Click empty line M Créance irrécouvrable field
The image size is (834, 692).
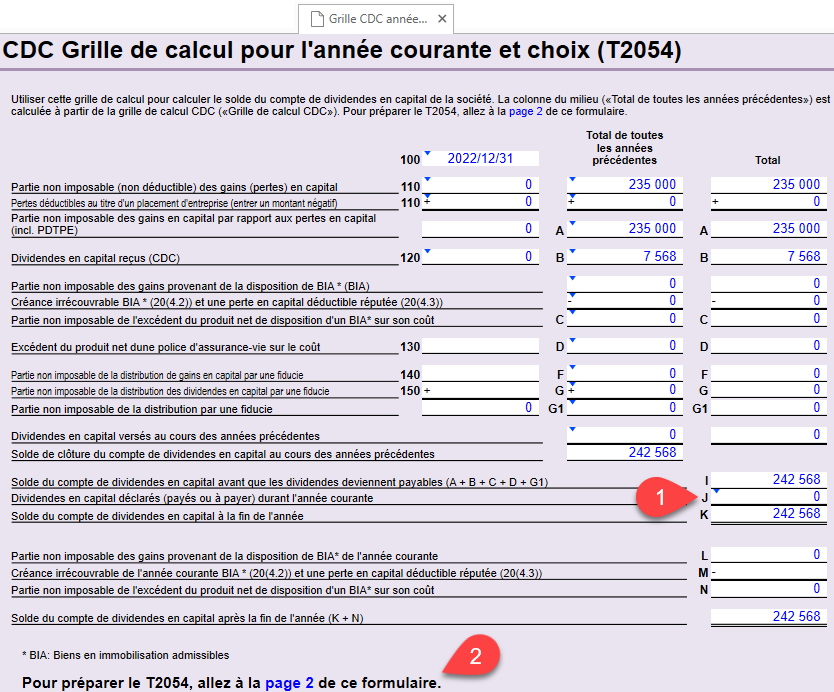pyautogui.click(x=769, y=572)
